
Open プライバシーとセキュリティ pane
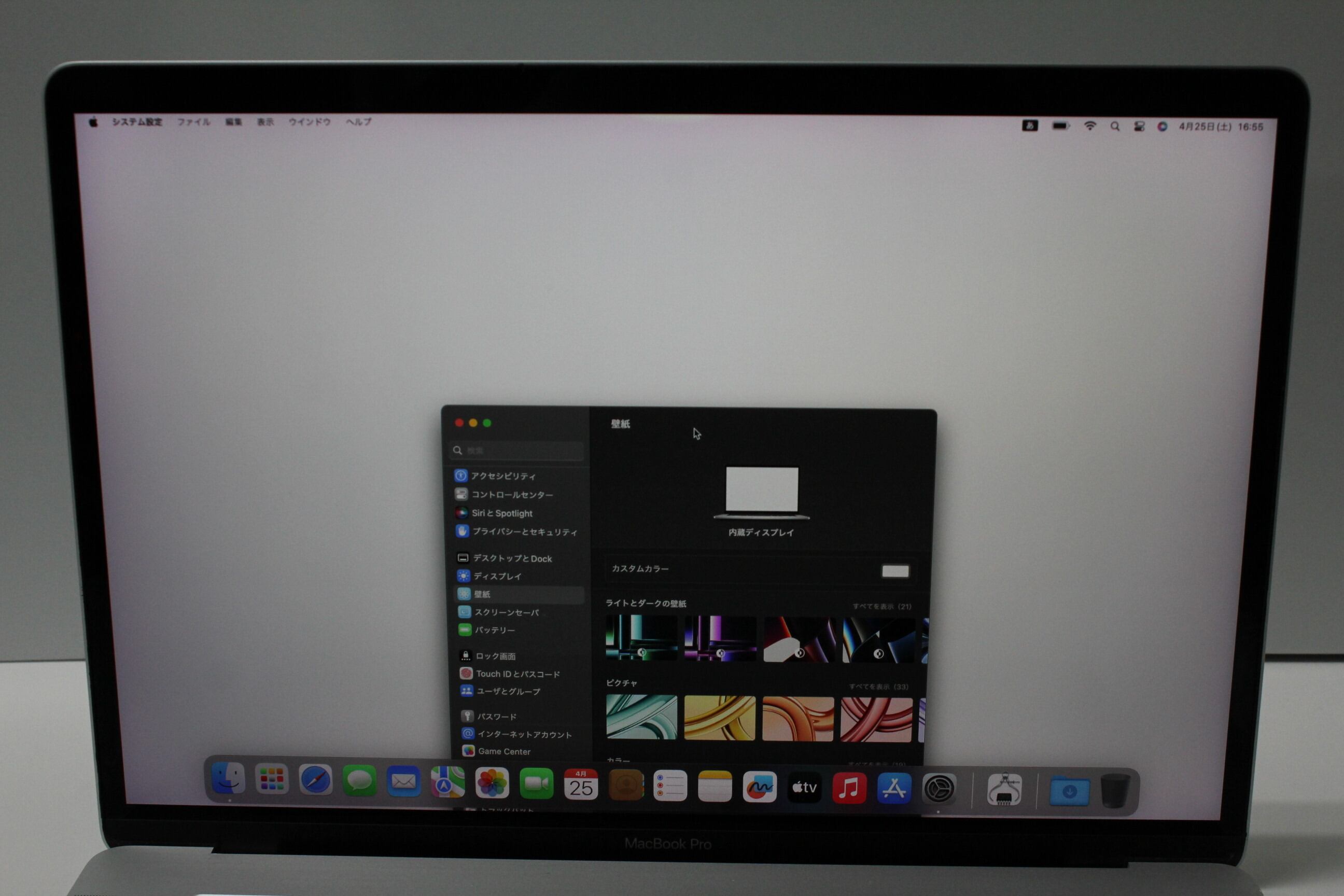[x=524, y=532]
